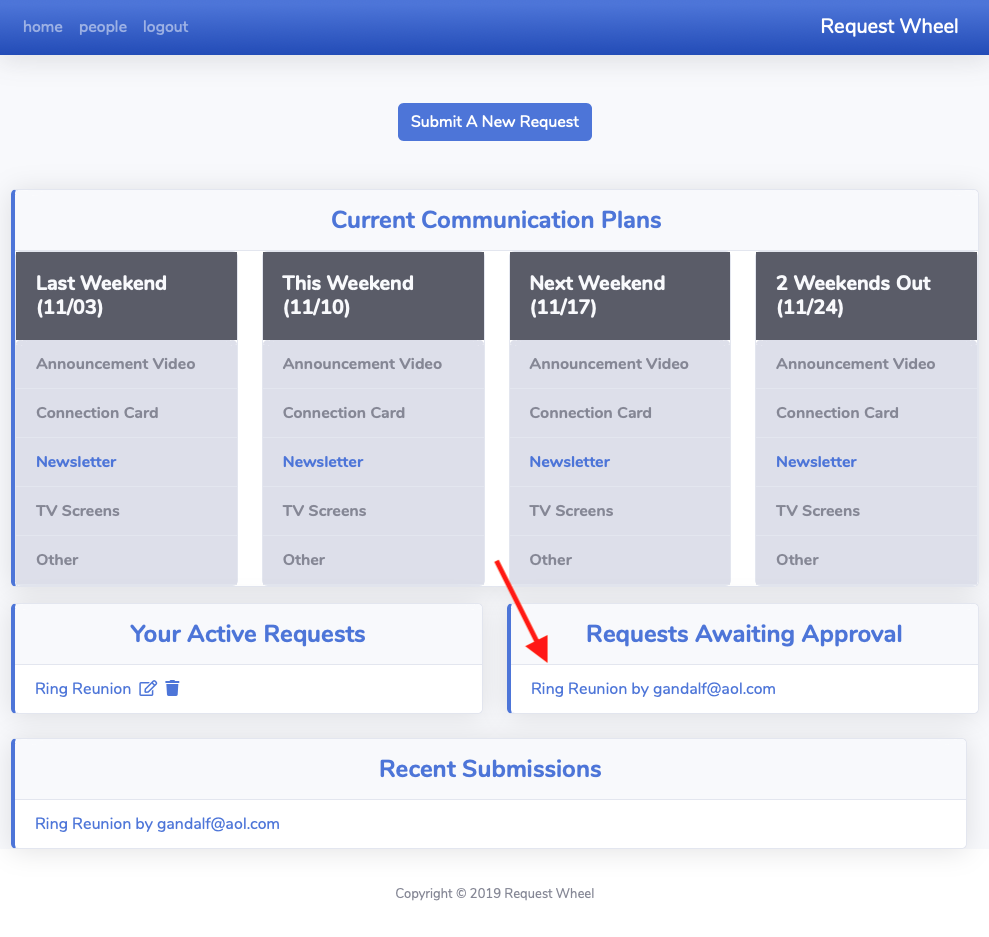Open Newsletter under Next Weekend (11/17)
The width and height of the screenshot is (989, 937).
point(570,462)
